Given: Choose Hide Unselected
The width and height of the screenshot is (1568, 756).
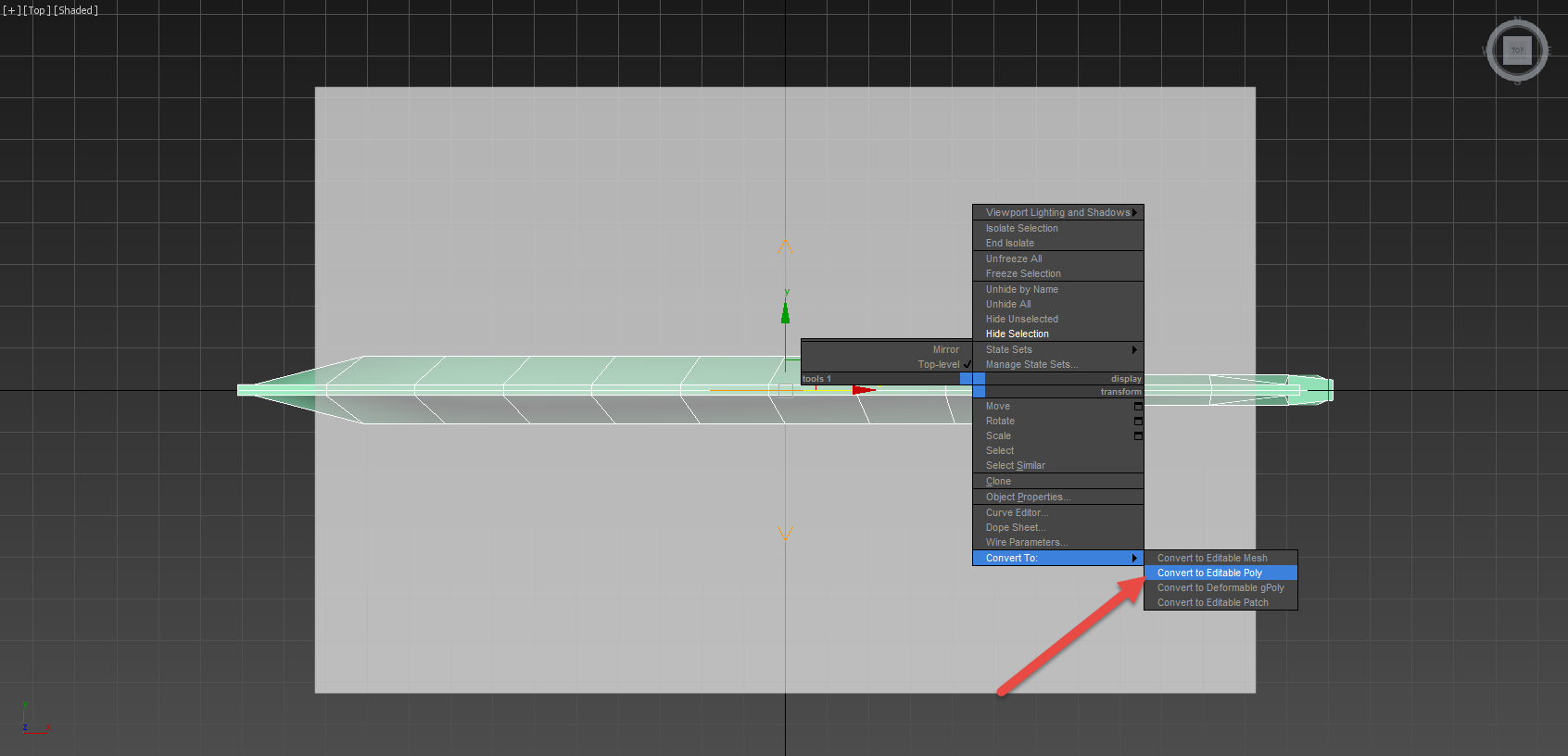Looking at the screenshot, I should (1058, 320).
